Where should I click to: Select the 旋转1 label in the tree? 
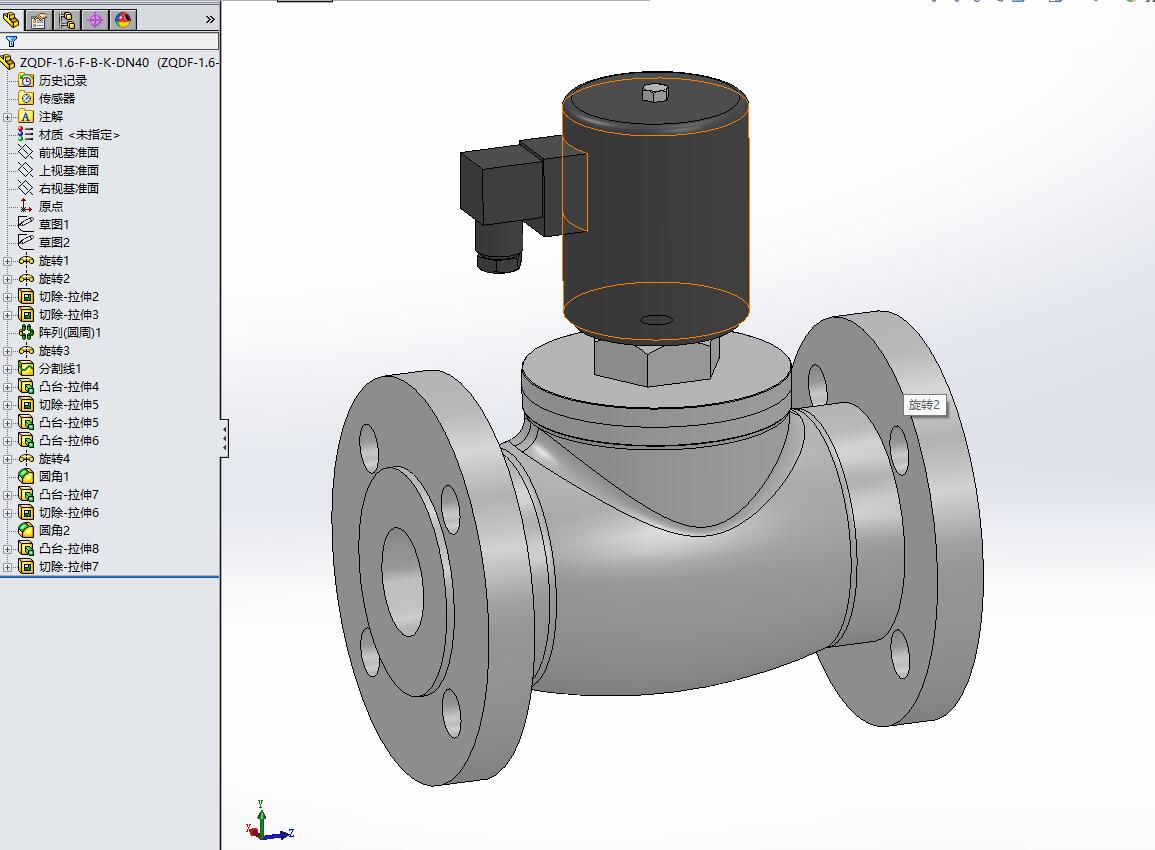(54, 261)
